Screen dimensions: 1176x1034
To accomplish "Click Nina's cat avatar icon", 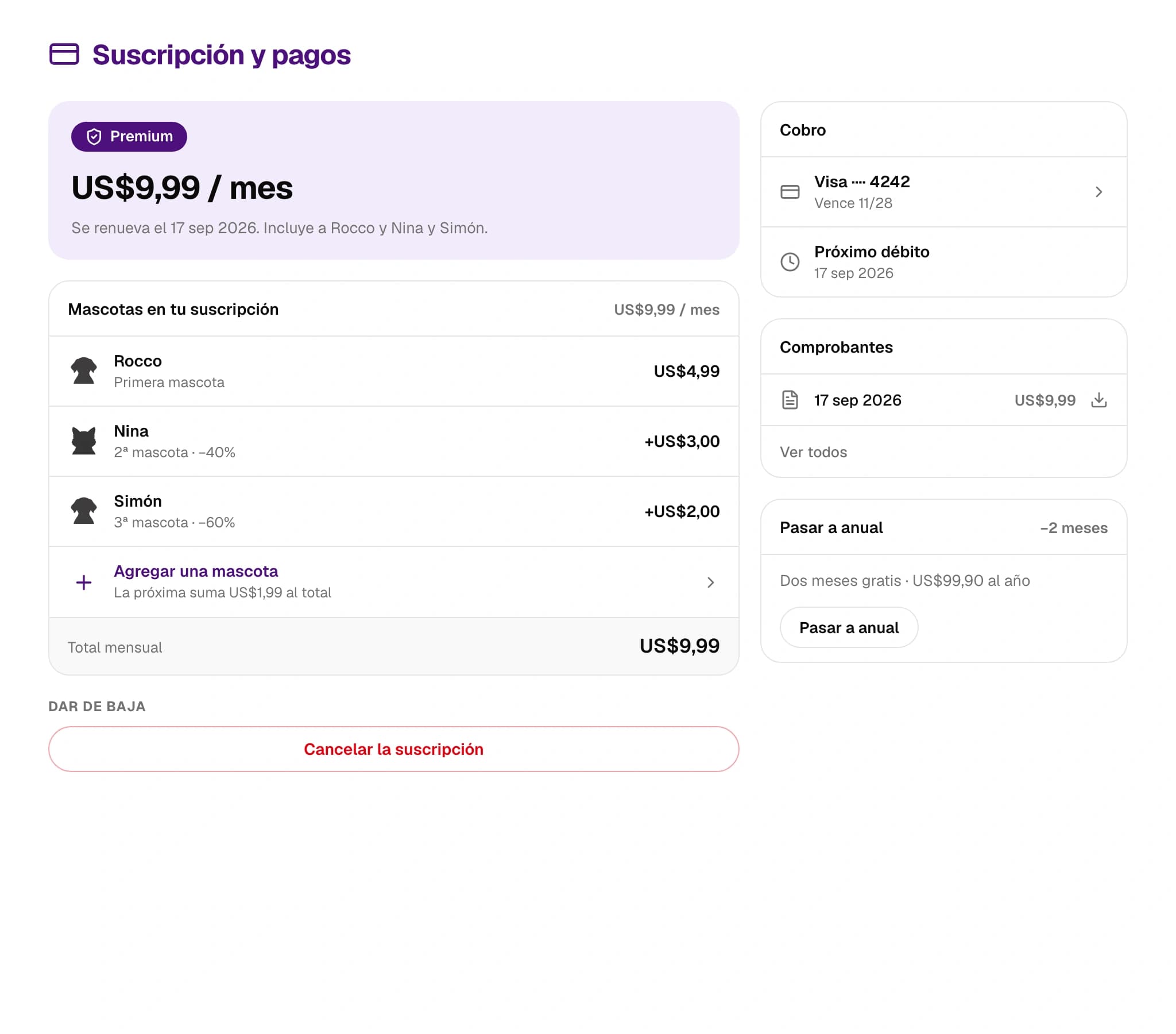I will click(x=84, y=441).
